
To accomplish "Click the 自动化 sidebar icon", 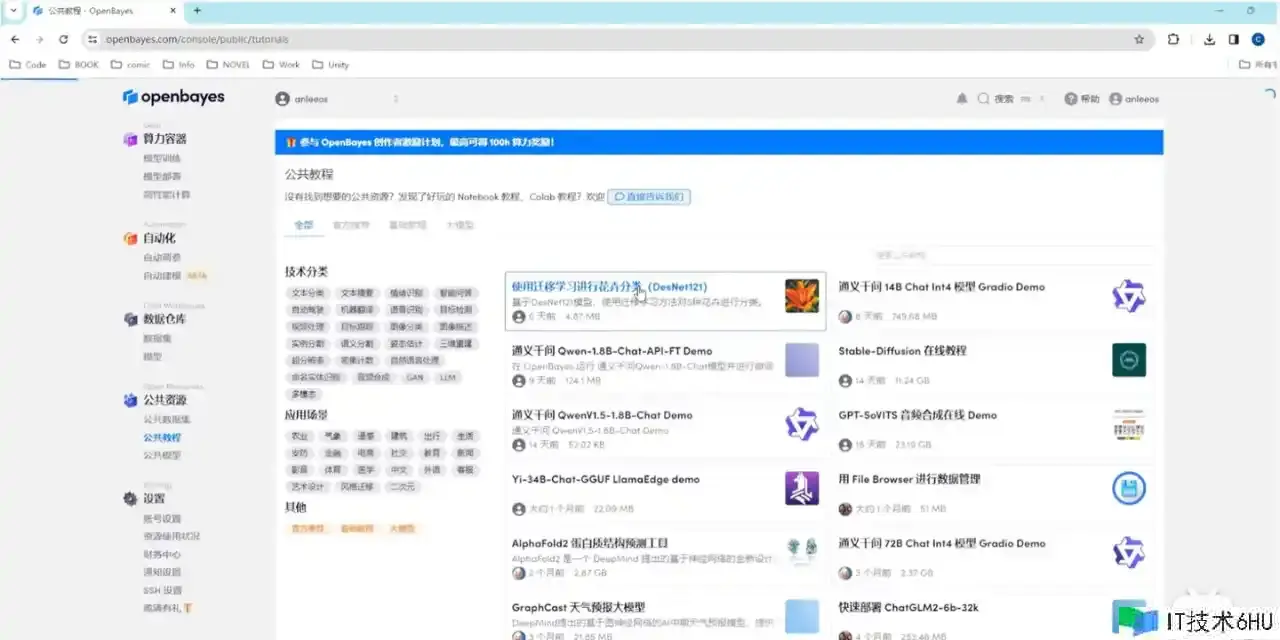I will (130, 239).
